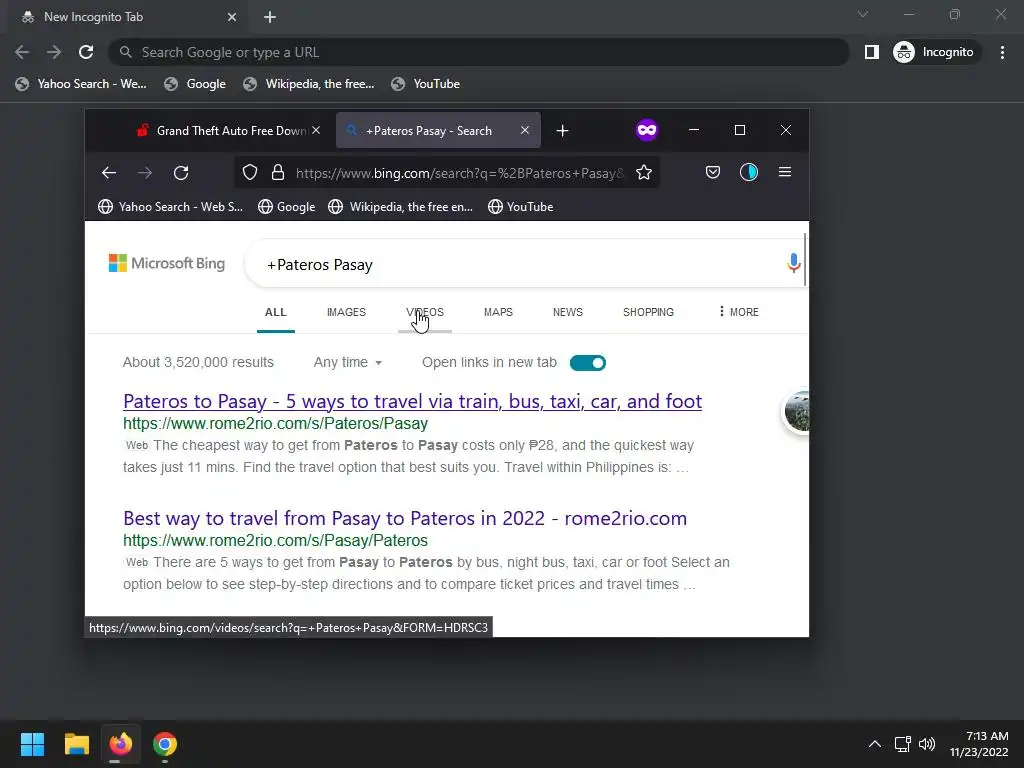This screenshot has width=1024, height=768.
Task: Click rome2rio.com/s/Pasay/Pateros green URL
Action: (275, 540)
